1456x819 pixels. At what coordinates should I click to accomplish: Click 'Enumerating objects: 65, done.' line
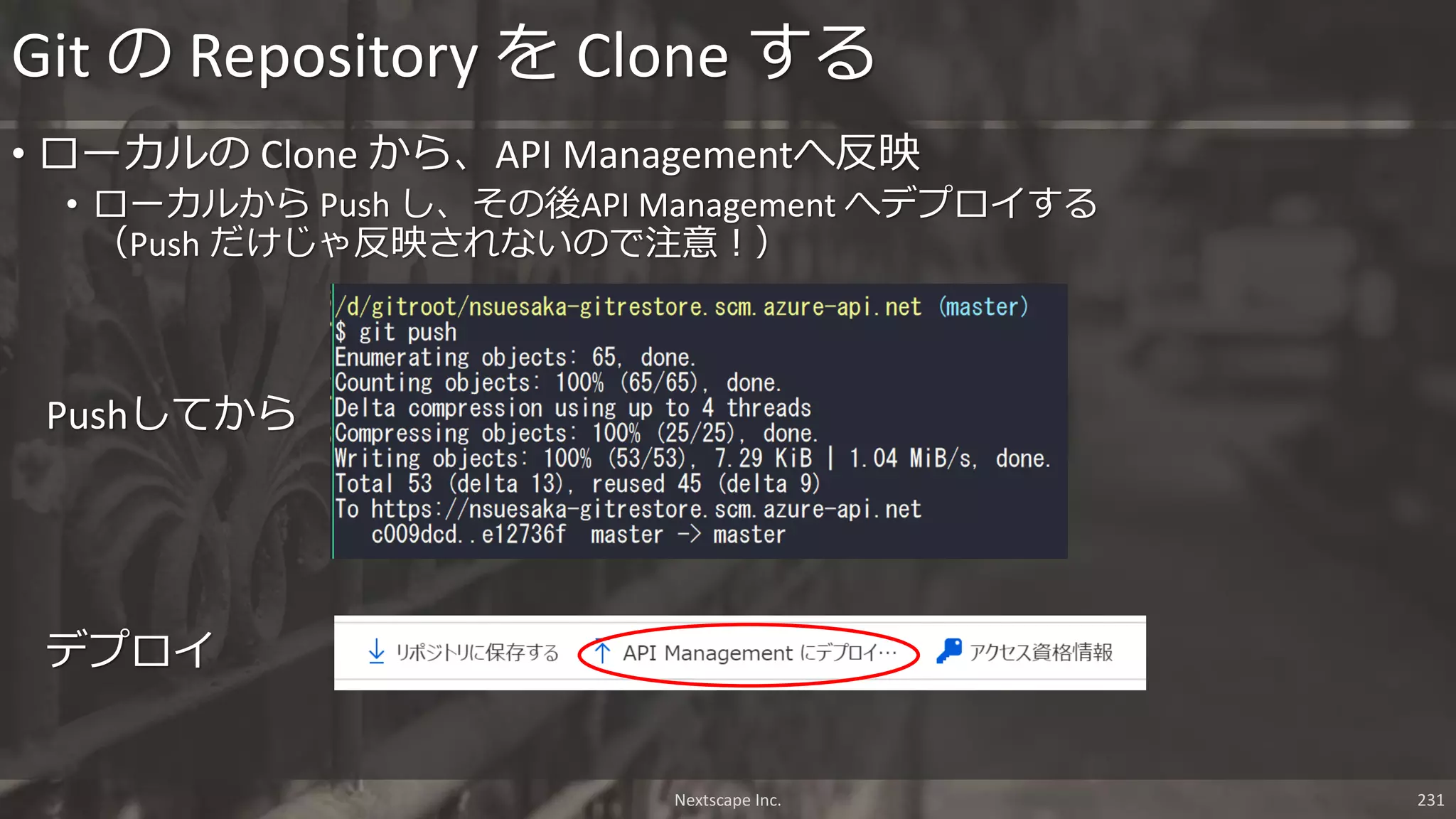[x=515, y=357]
